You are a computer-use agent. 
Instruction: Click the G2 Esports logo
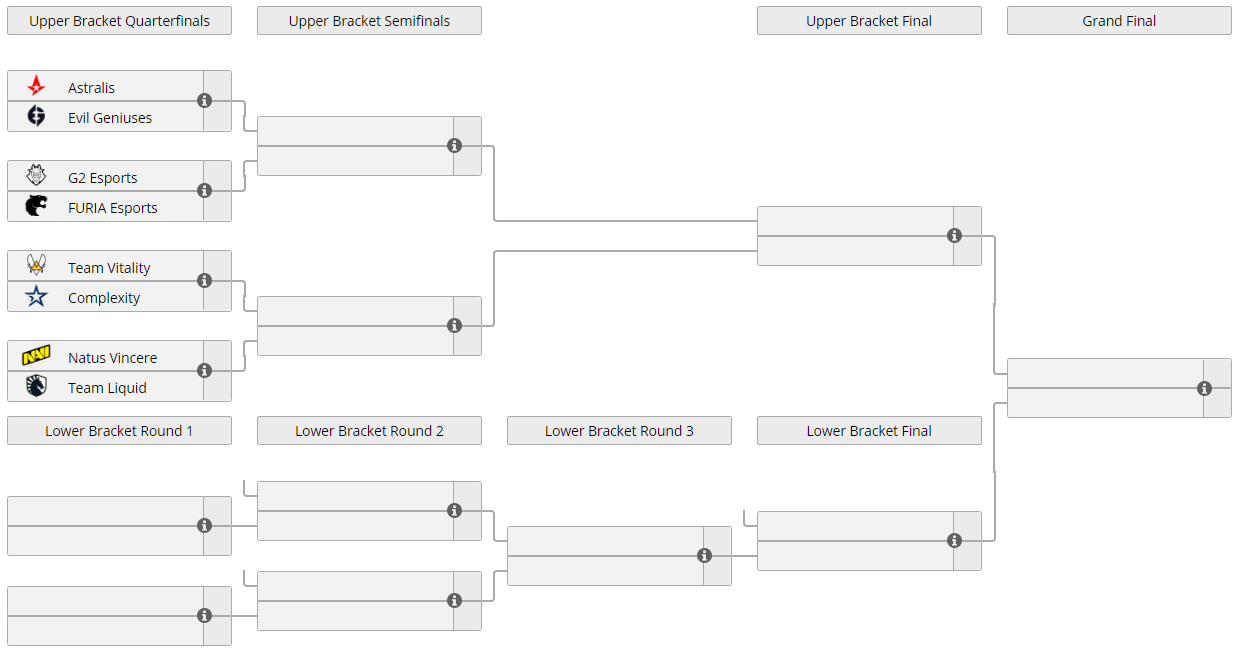37,177
